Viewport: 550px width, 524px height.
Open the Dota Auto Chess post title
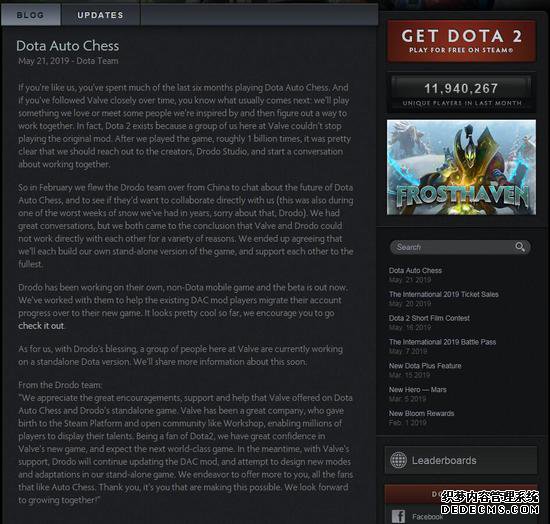tap(68, 46)
